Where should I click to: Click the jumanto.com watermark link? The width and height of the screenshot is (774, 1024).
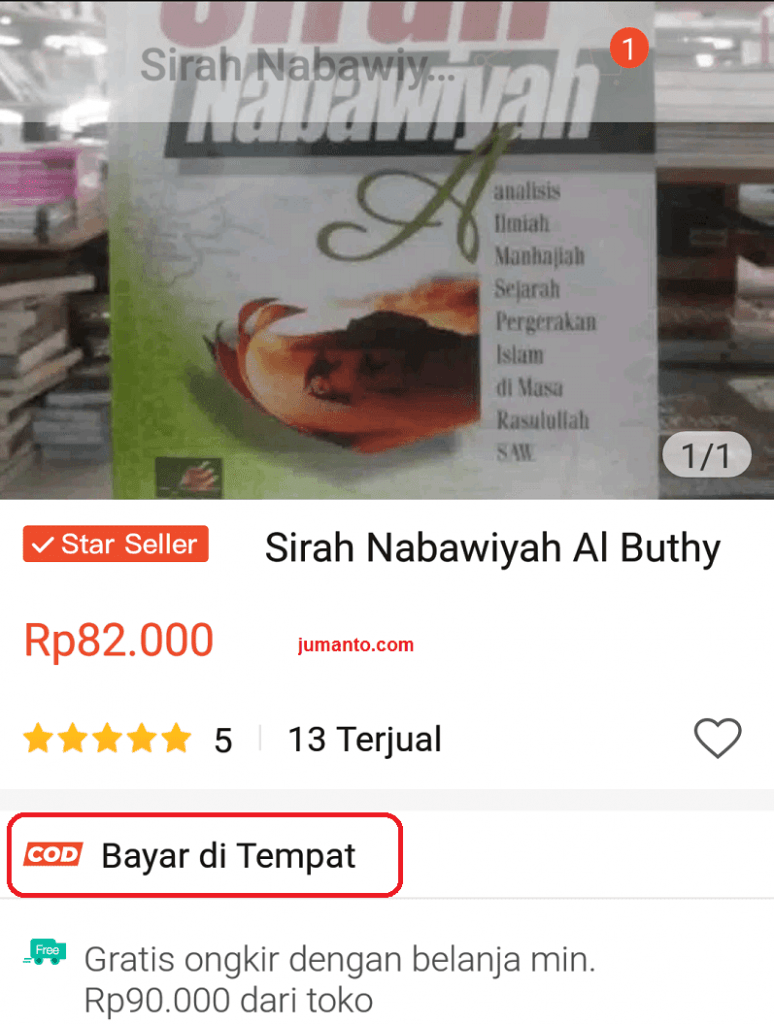[x=355, y=645]
